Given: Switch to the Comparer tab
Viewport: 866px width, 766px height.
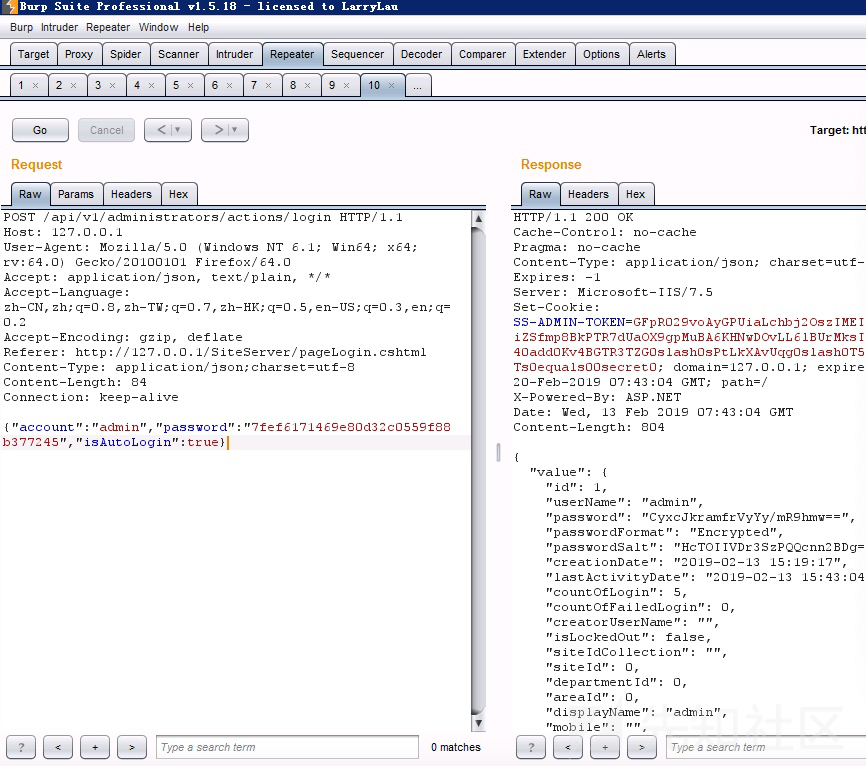Looking at the screenshot, I should pyautogui.click(x=482, y=54).
